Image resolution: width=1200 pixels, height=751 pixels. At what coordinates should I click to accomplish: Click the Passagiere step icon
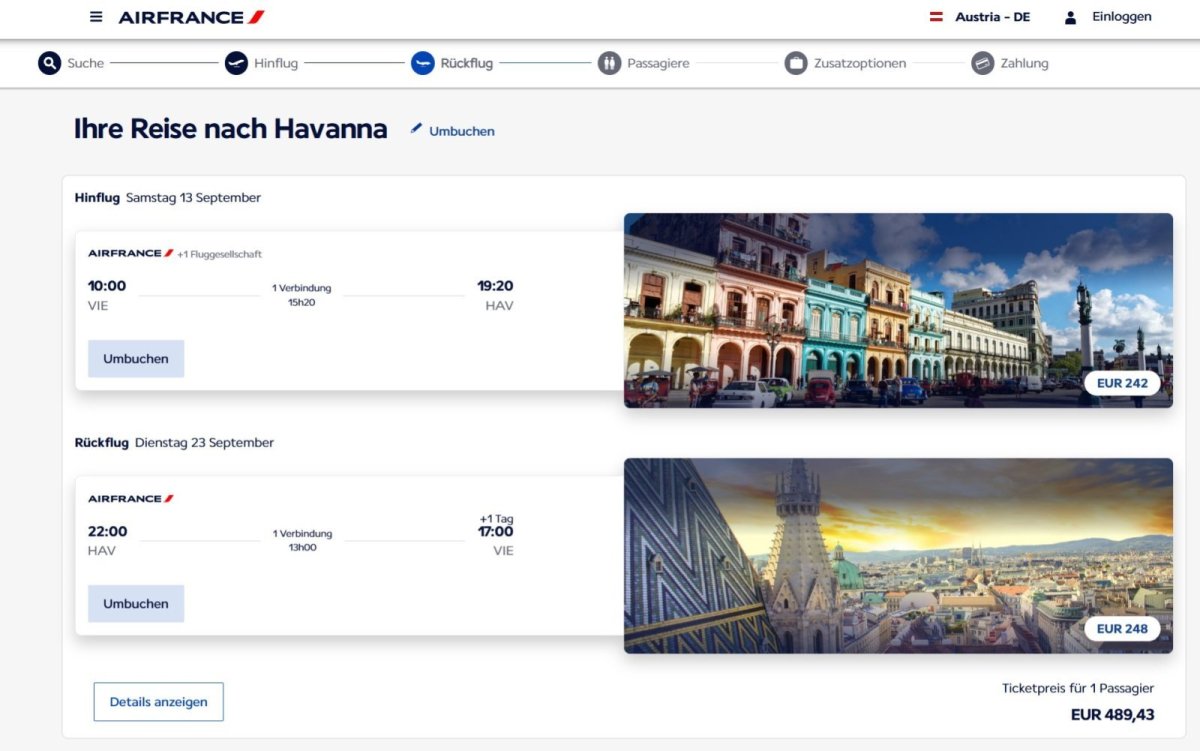point(609,63)
